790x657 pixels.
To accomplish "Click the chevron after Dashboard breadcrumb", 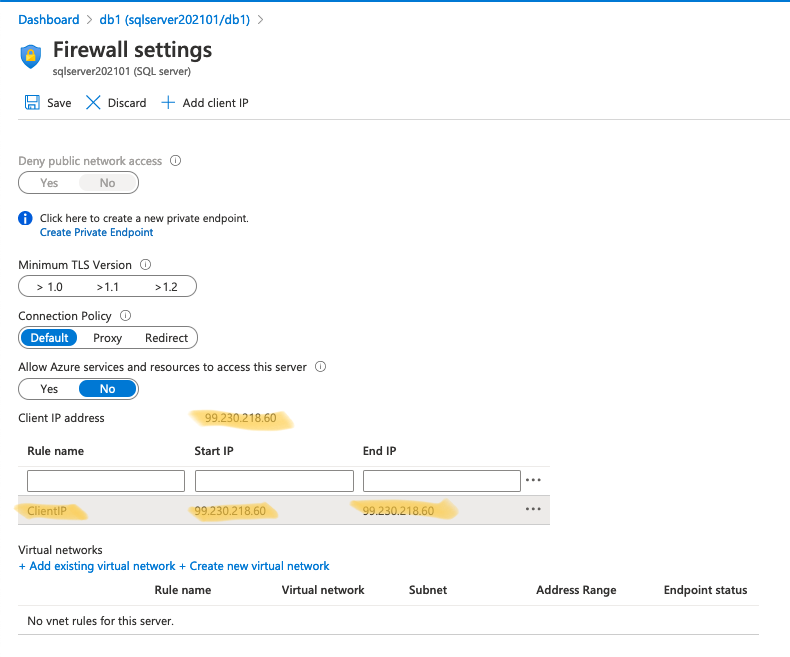I will (x=89, y=20).
